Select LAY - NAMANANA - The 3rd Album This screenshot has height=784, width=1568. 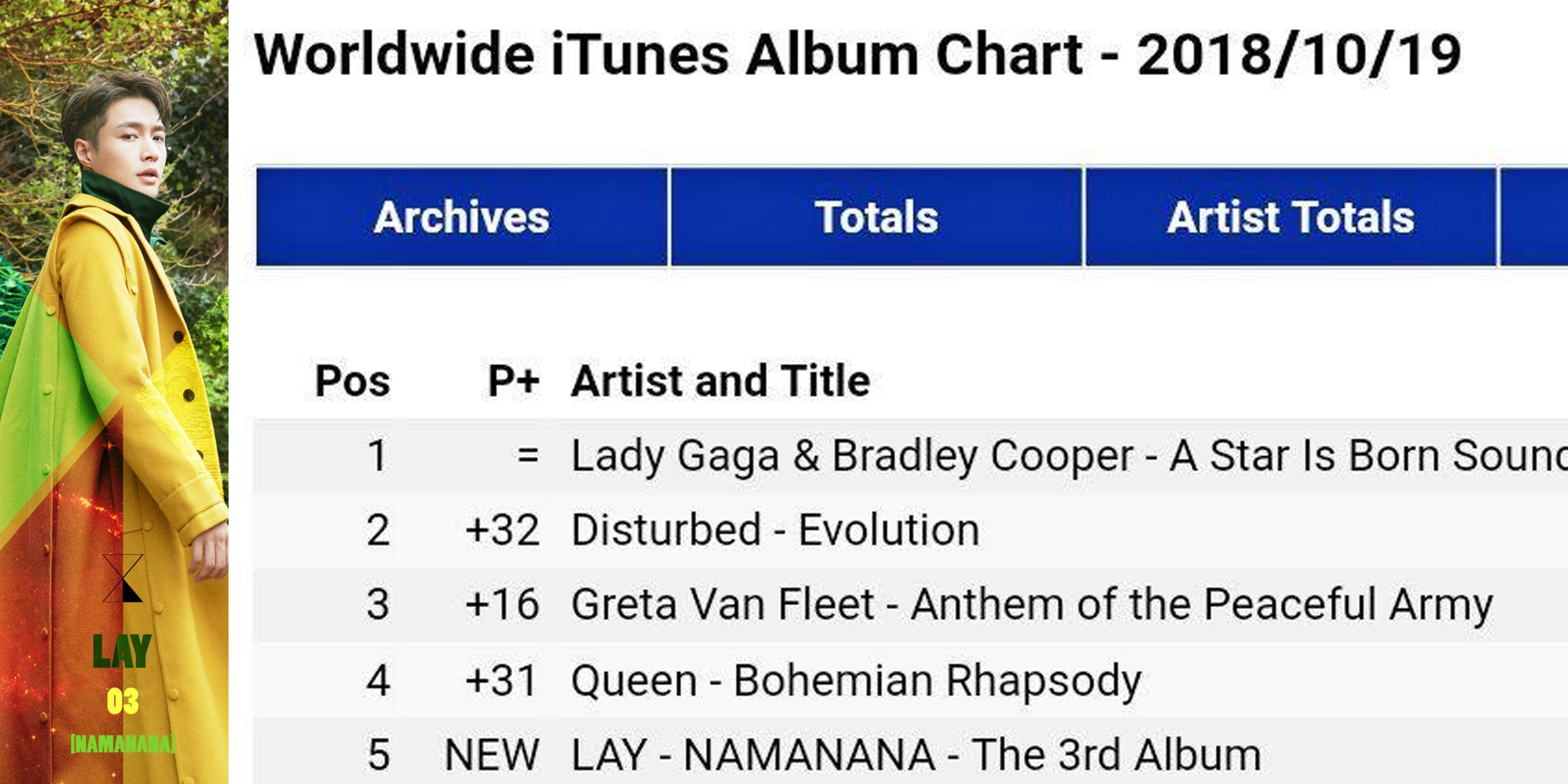point(915,755)
